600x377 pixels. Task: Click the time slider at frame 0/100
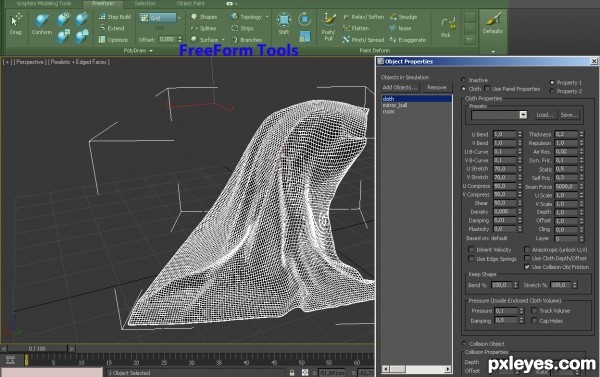coord(38,349)
